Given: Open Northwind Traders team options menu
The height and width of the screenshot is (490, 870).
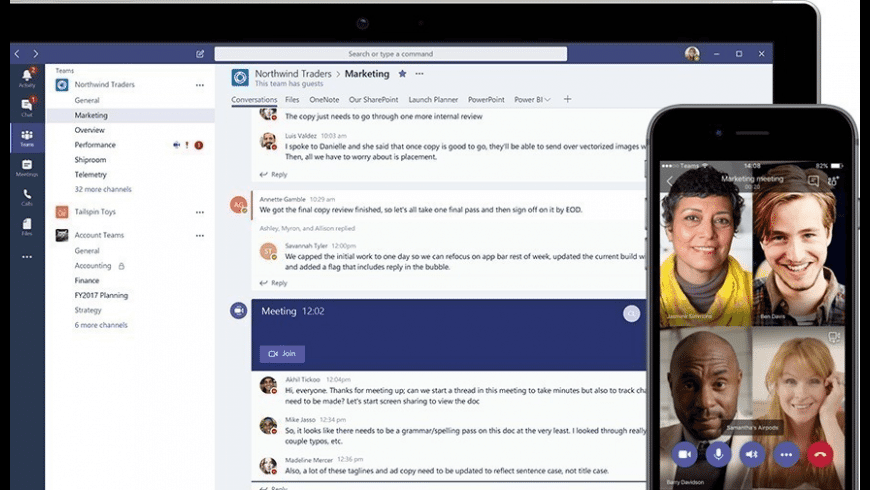Looking at the screenshot, I should pyautogui.click(x=200, y=85).
